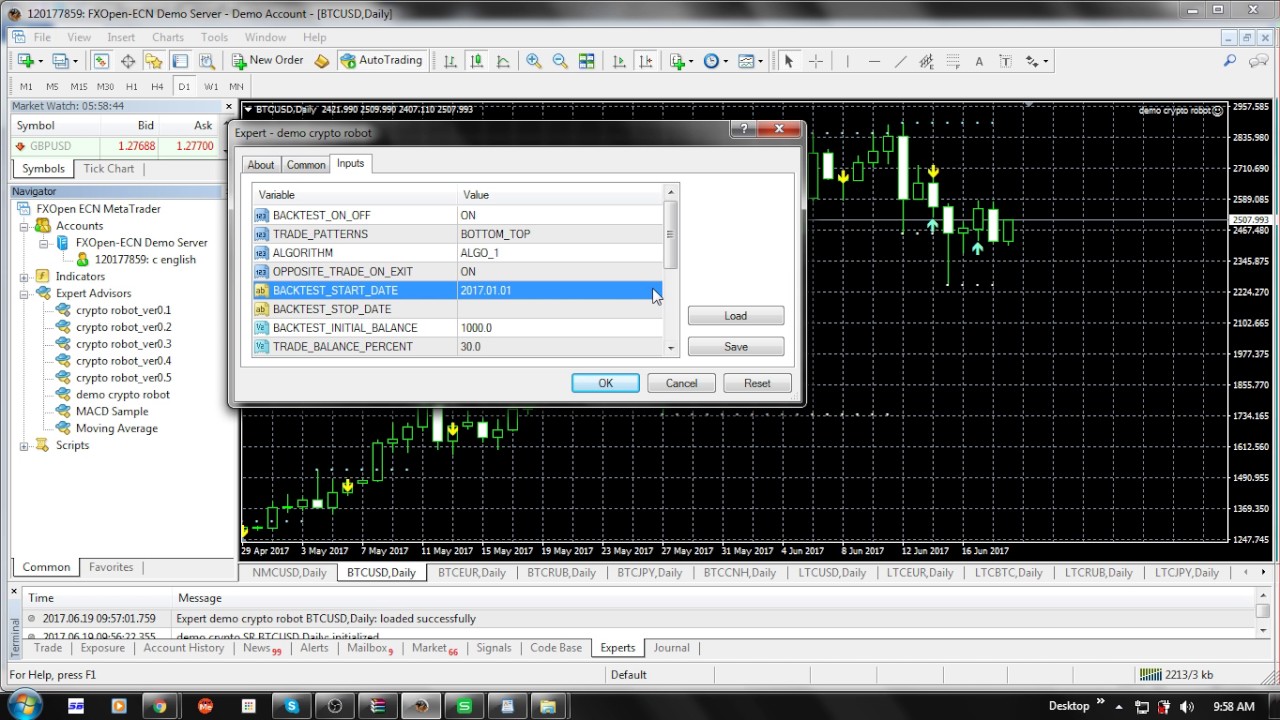Toggle the Data Window crosshair-circle icon
The image size is (1280, 720).
128,61
